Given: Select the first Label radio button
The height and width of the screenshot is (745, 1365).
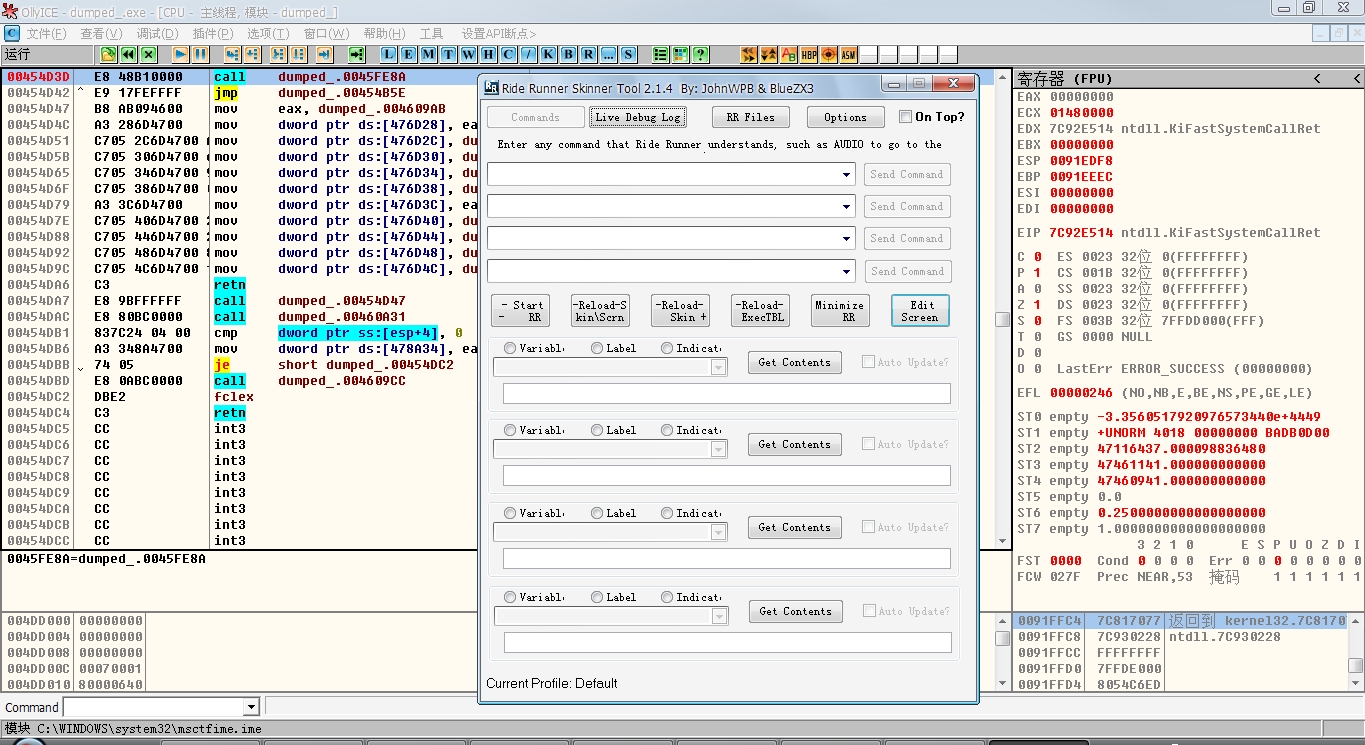Looking at the screenshot, I should [597, 348].
